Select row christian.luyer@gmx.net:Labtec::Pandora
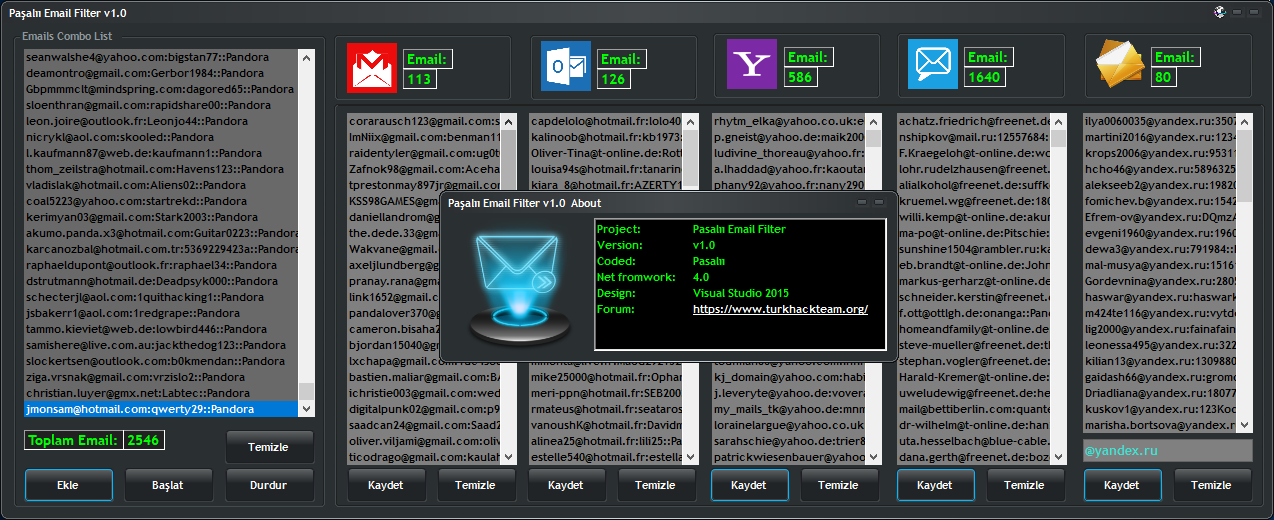 point(162,393)
